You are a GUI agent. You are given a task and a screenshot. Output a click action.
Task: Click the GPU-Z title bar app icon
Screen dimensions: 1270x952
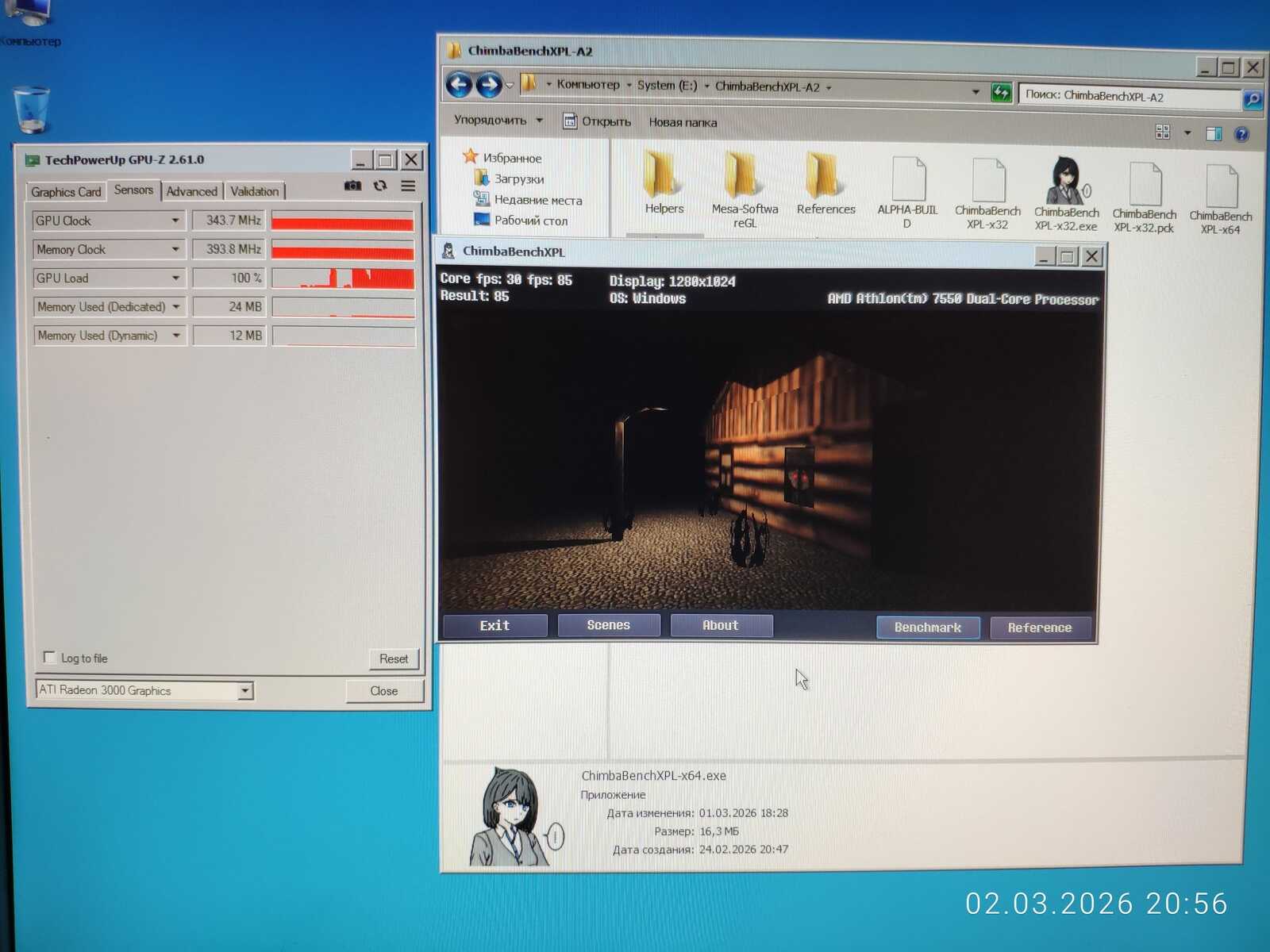tap(33, 160)
